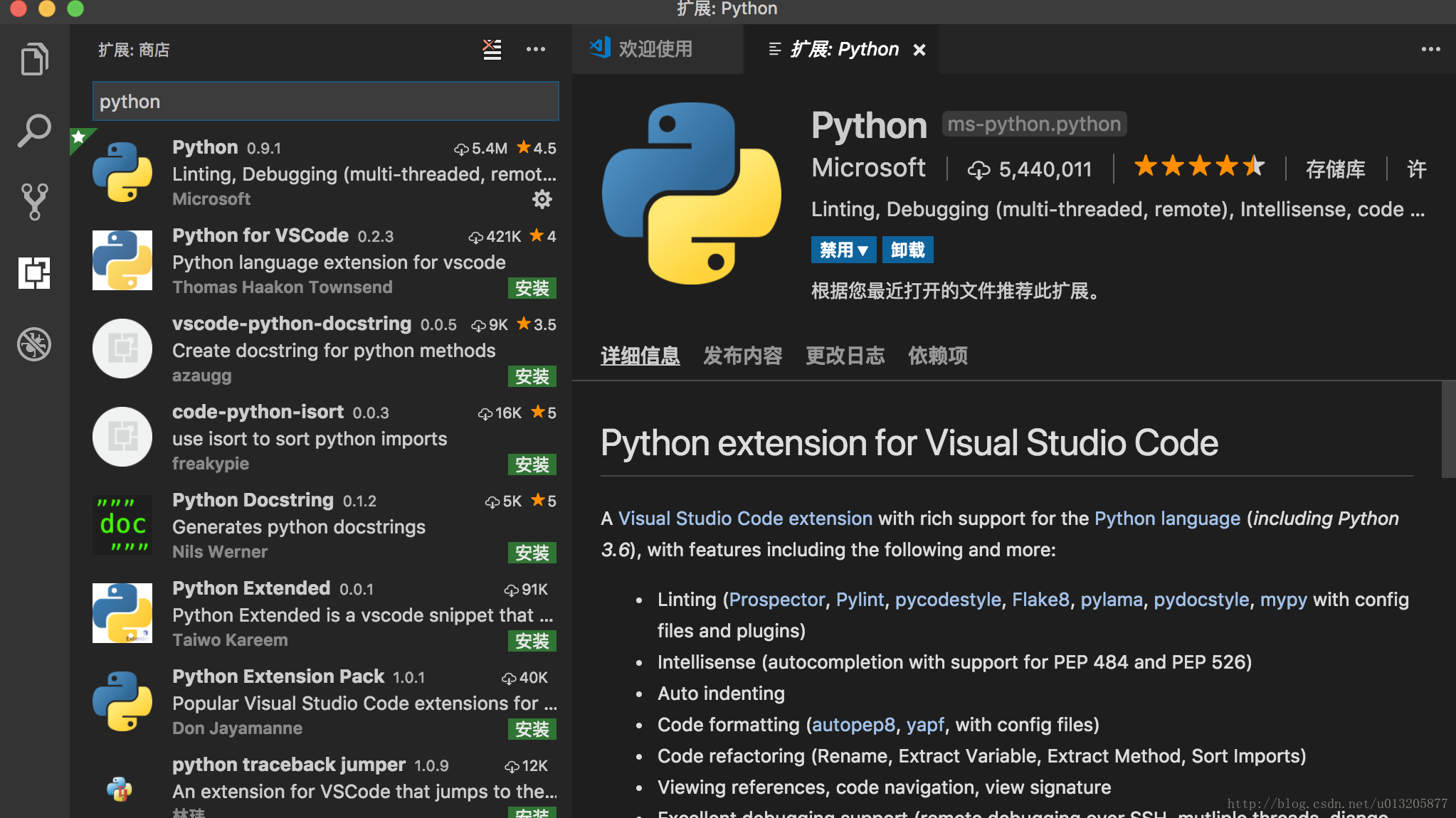Open the 更改日志 changelog tab
Screen dimensions: 1456x818
[845, 356]
